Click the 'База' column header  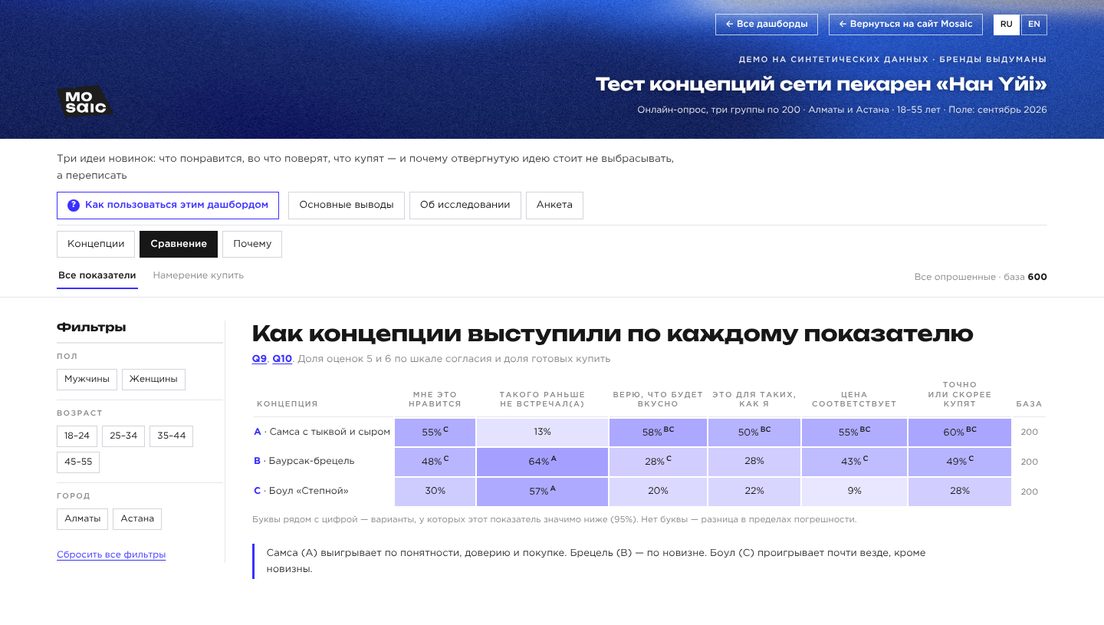[x=1029, y=404]
